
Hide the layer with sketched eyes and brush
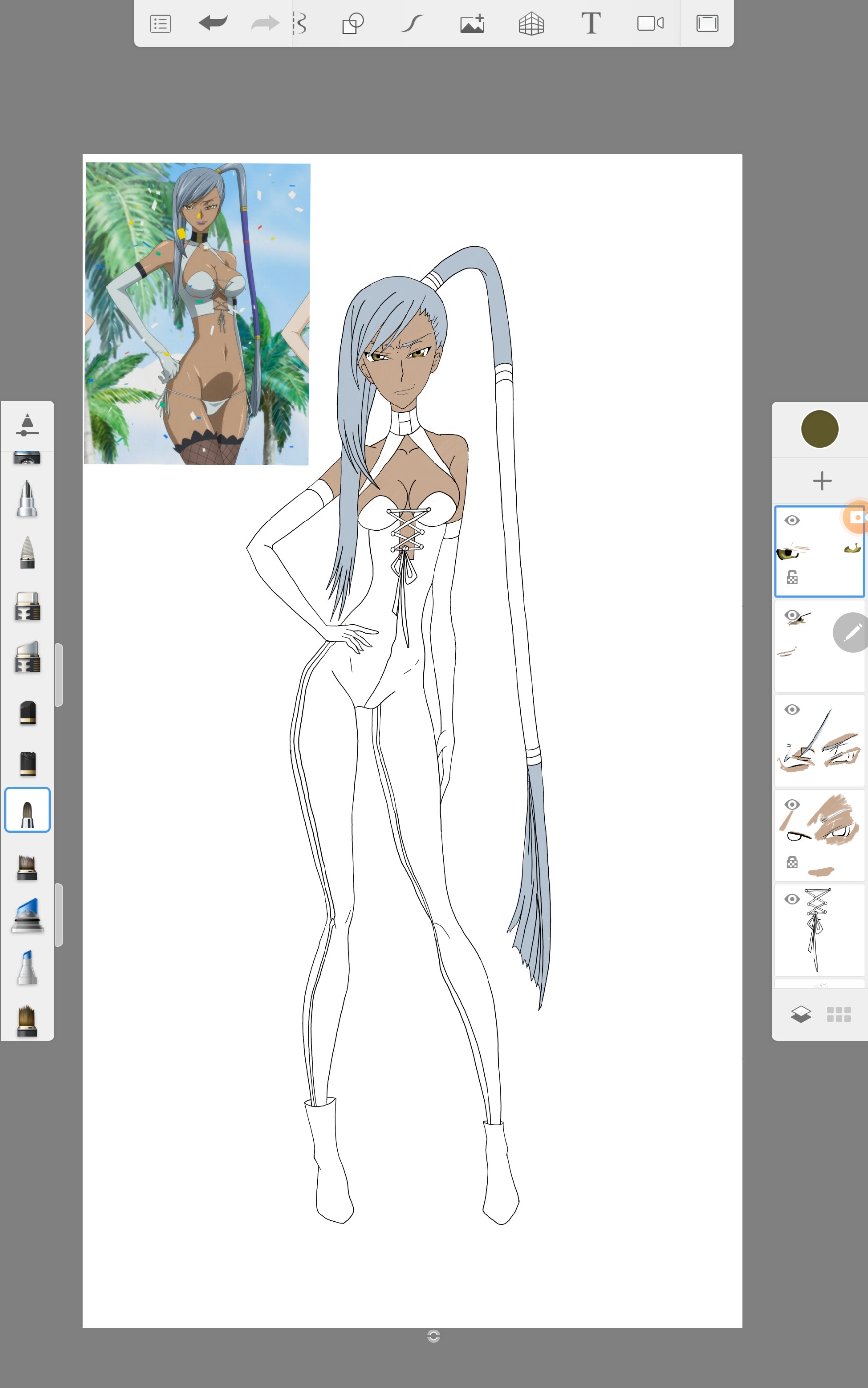[x=792, y=710]
